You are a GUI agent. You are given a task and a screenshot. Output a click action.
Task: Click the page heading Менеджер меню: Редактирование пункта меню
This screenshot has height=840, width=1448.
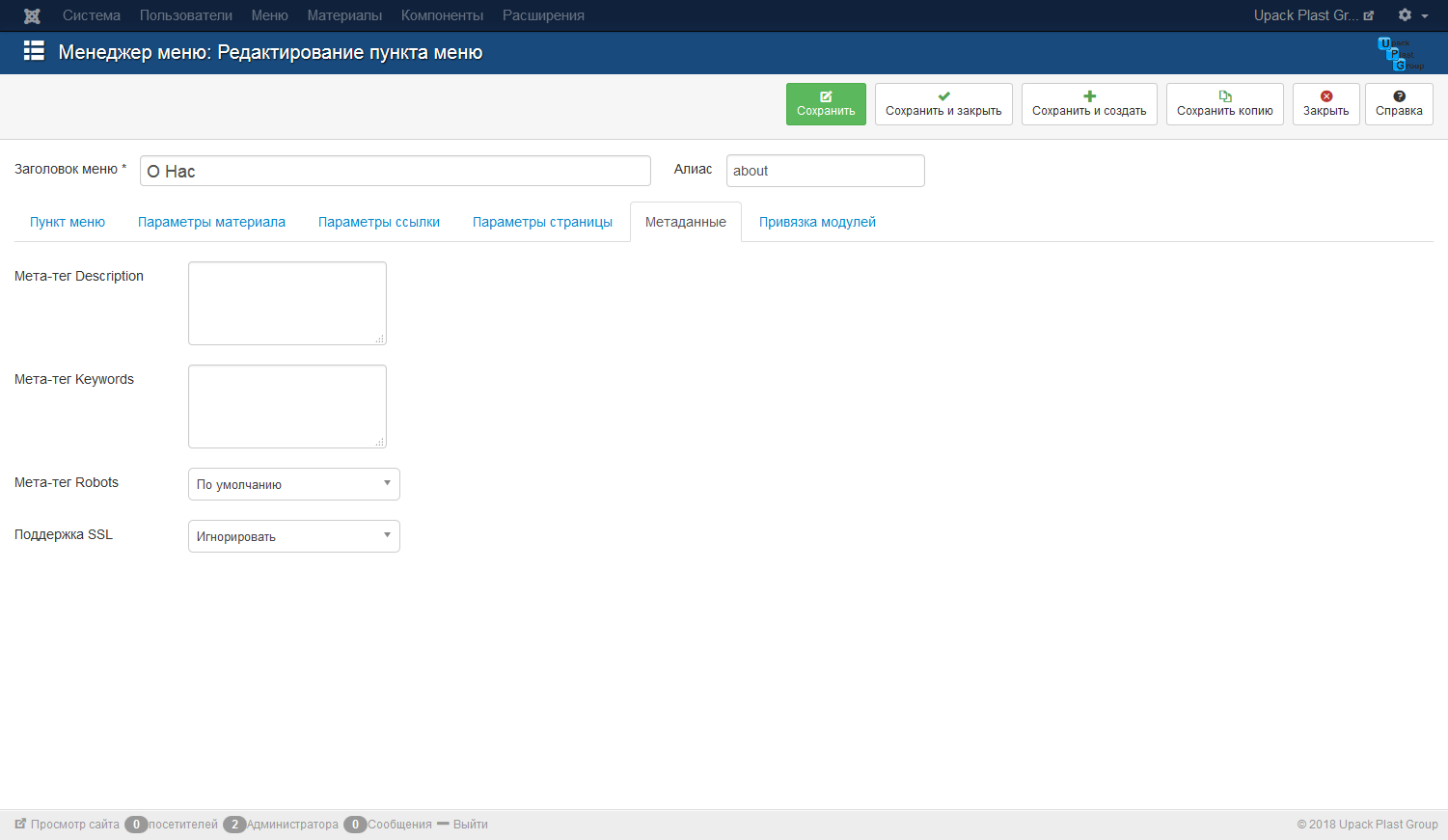pyautogui.click(x=270, y=52)
